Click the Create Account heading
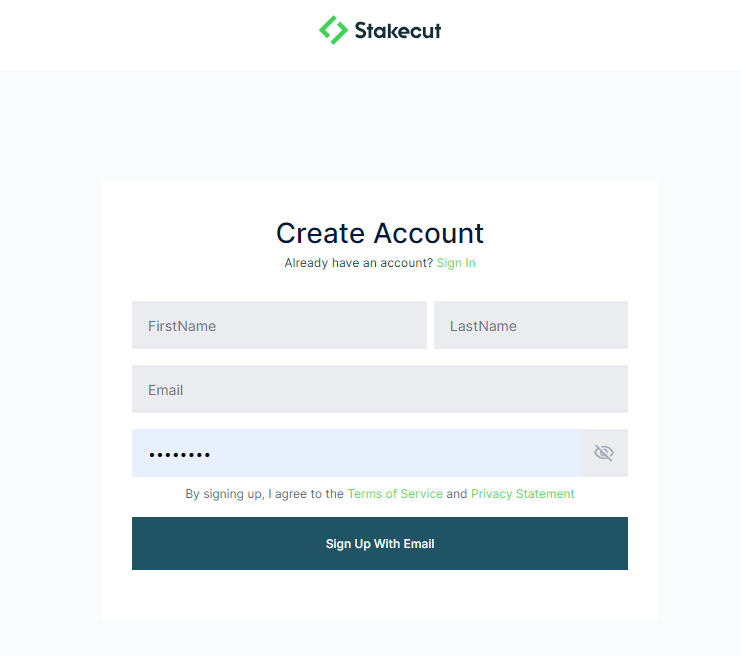 click(x=380, y=233)
